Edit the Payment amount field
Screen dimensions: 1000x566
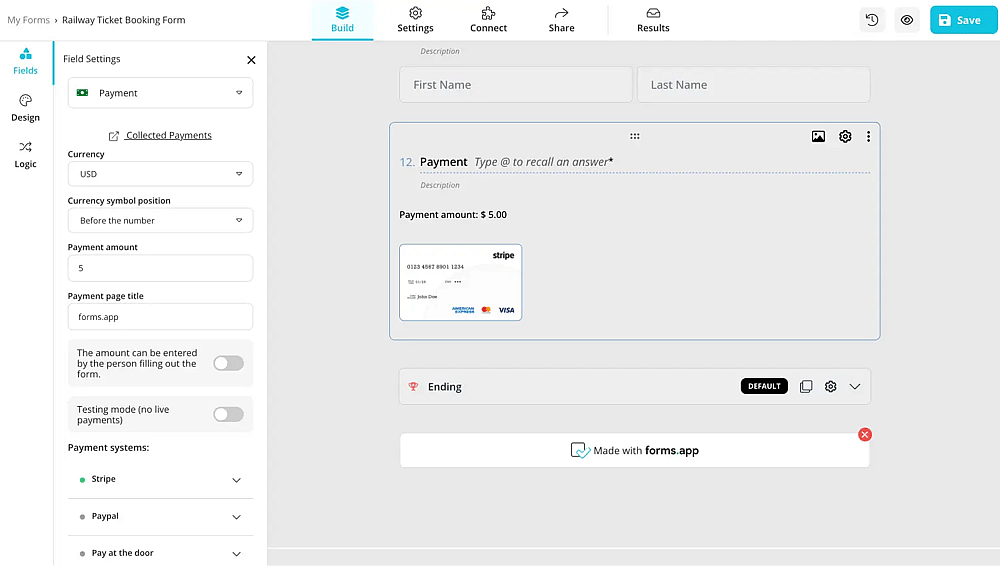pos(160,268)
